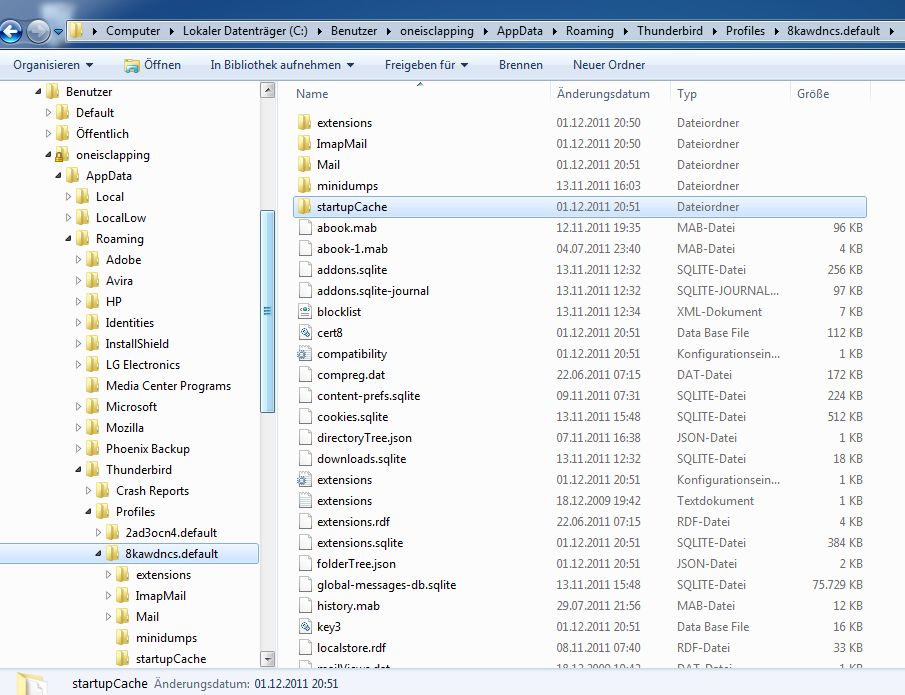905x695 pixels.
Task: Select the compatibility configuration file icon
Action: (x=305, y=354)
